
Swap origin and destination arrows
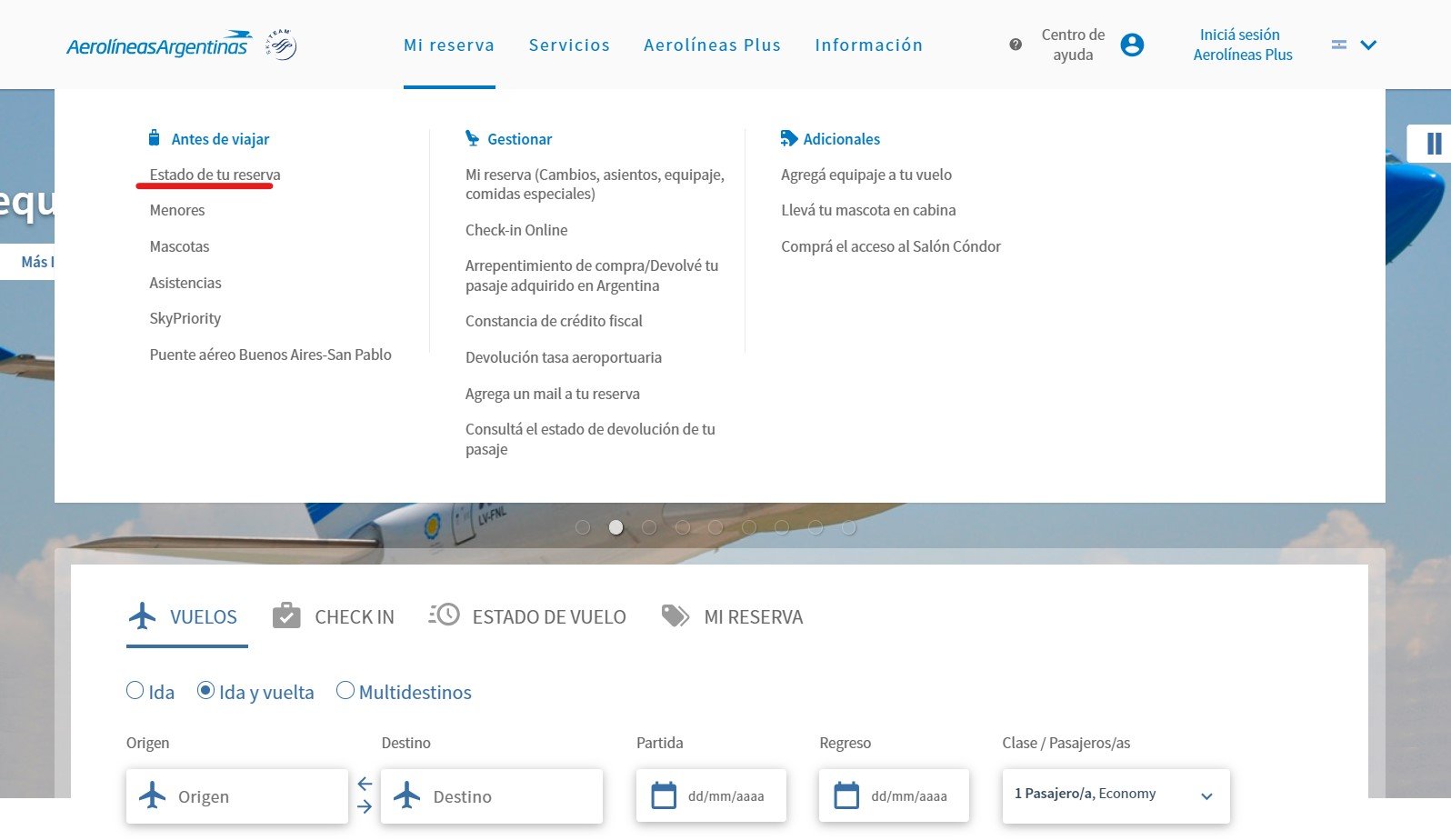[365, 795]
